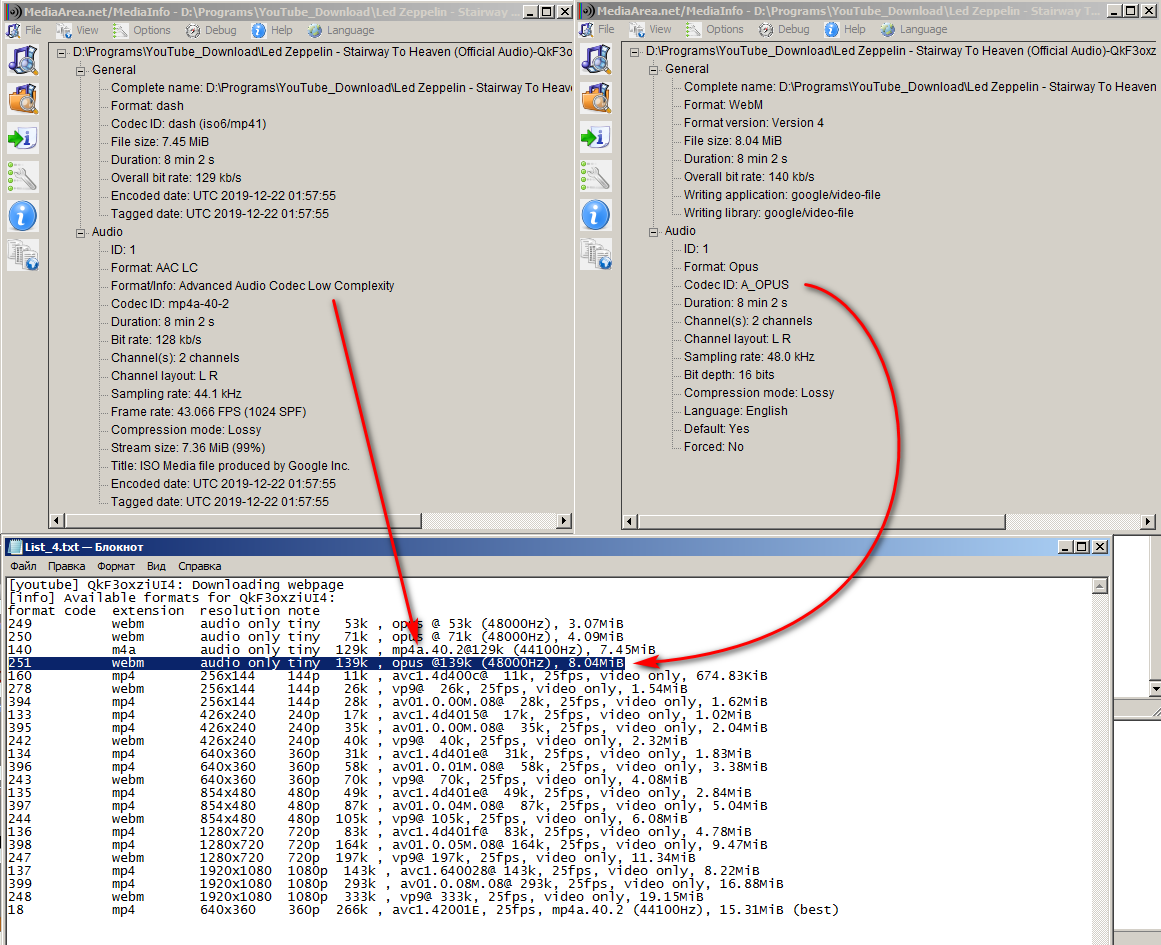Open Правка menu in Notepad
The height and width of the screenshot is (945, 1161).
(x=67, y=566)
